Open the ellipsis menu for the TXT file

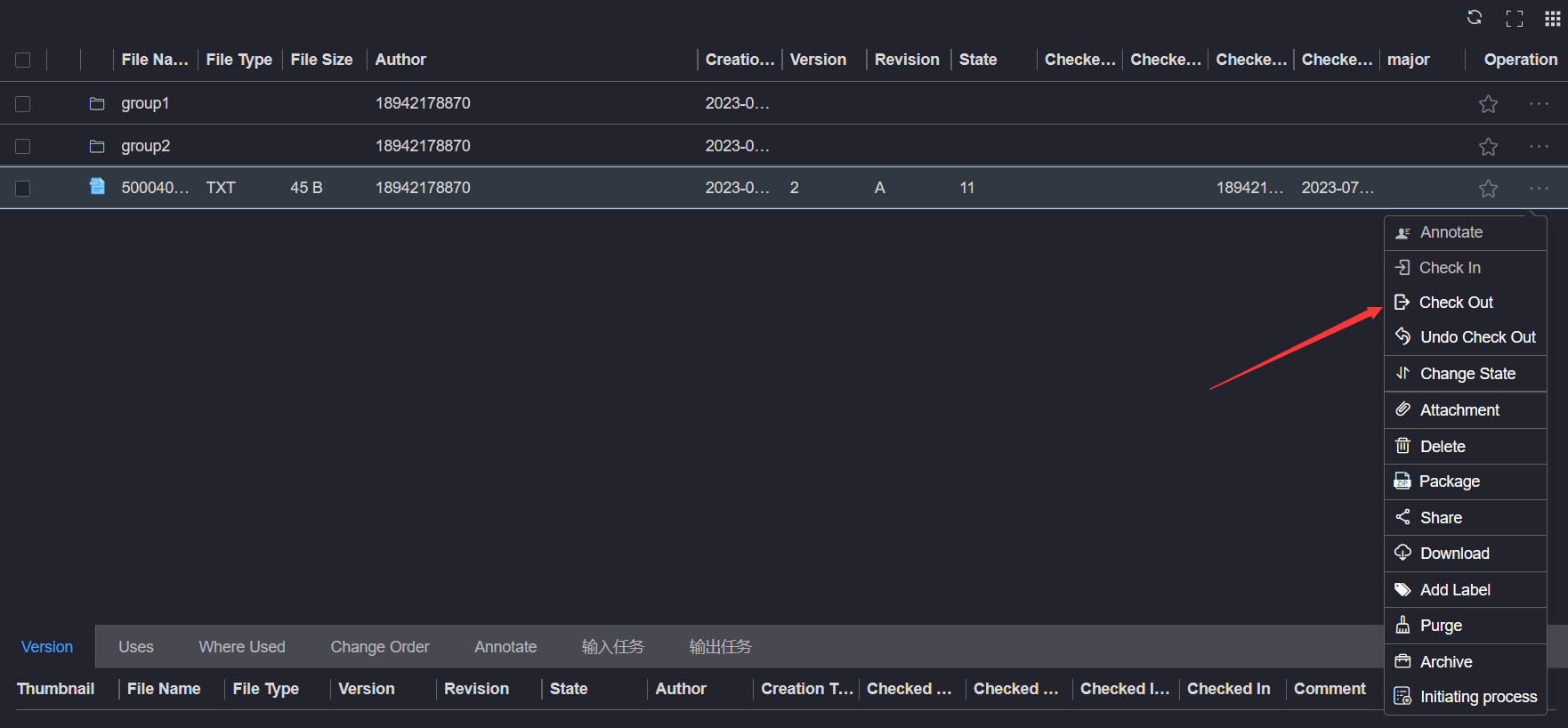(1539, 189)
